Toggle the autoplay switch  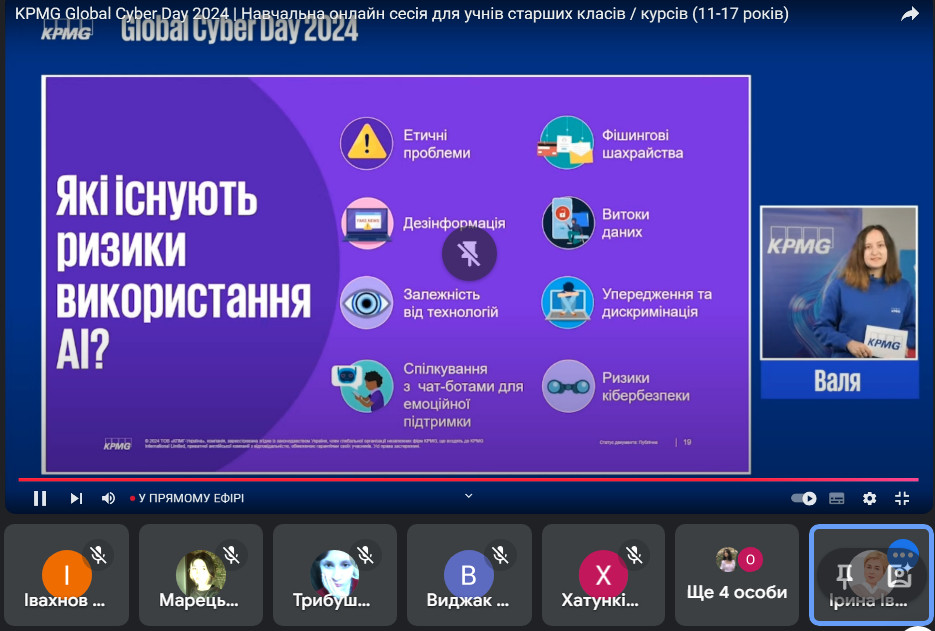(803, 498)
